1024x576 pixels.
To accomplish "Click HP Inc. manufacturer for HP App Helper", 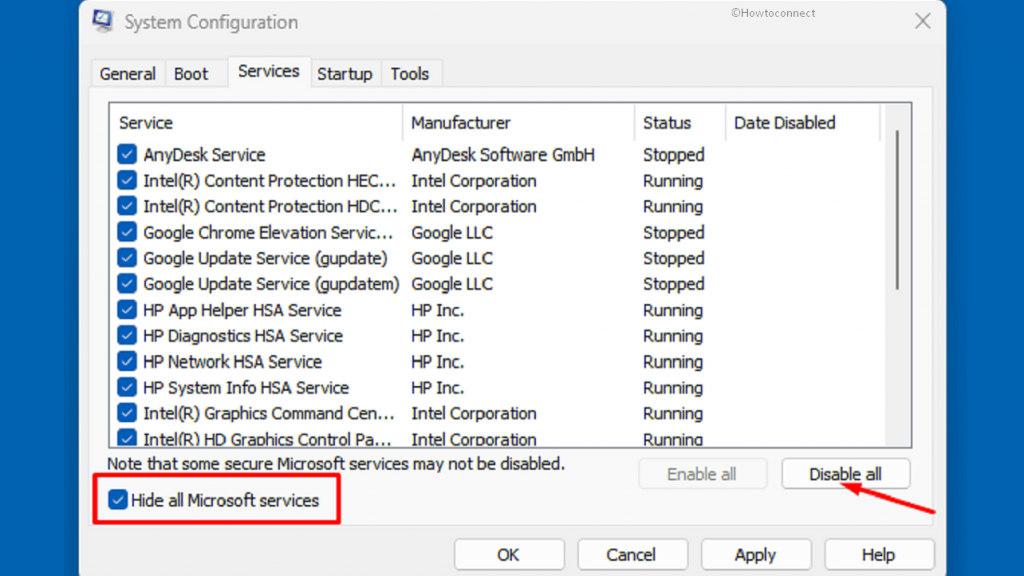I will click(438, 310).
